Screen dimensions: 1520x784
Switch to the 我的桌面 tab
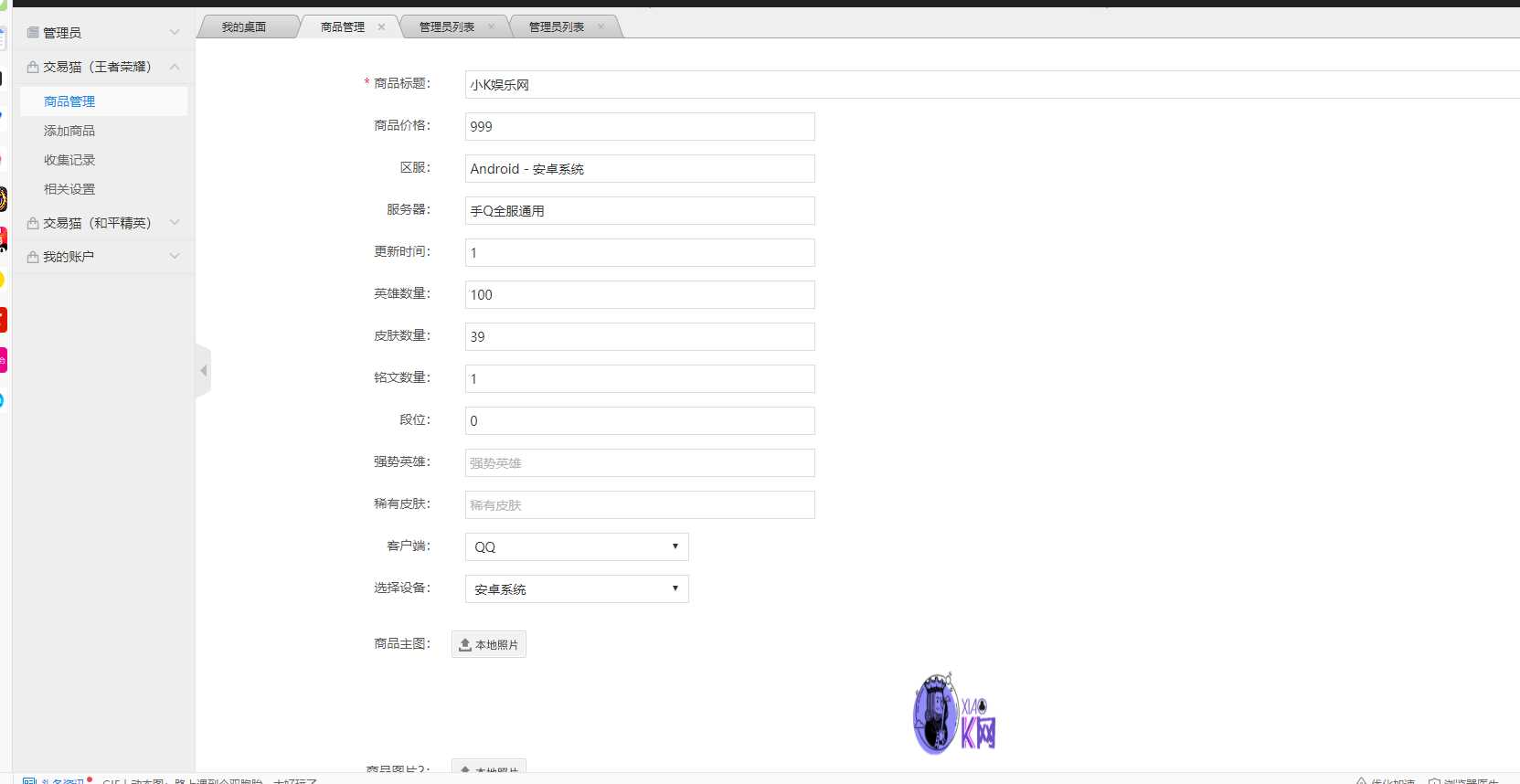pos(244,27)
